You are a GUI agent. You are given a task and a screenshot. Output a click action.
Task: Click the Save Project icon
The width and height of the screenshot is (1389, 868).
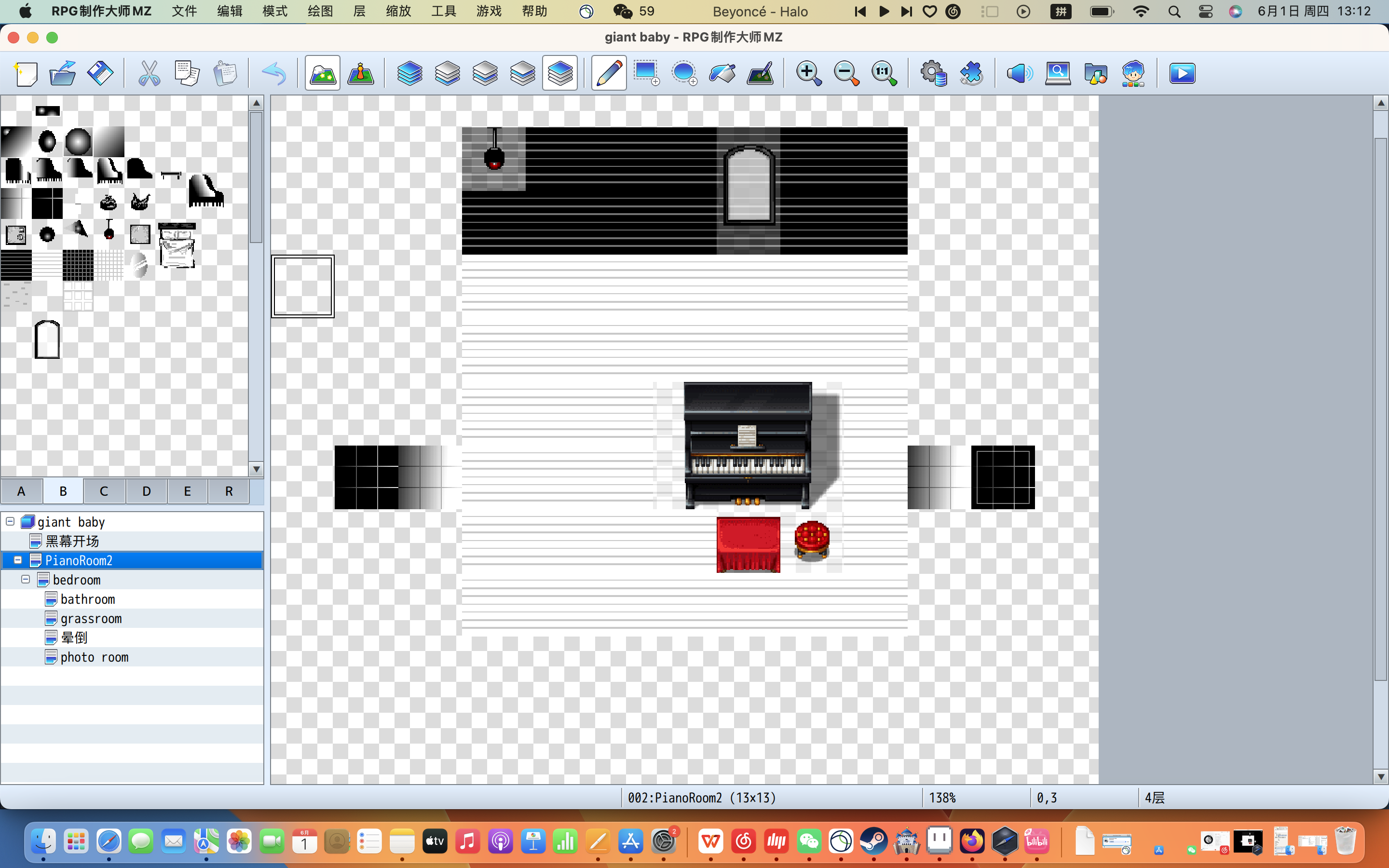click(100, 73)
